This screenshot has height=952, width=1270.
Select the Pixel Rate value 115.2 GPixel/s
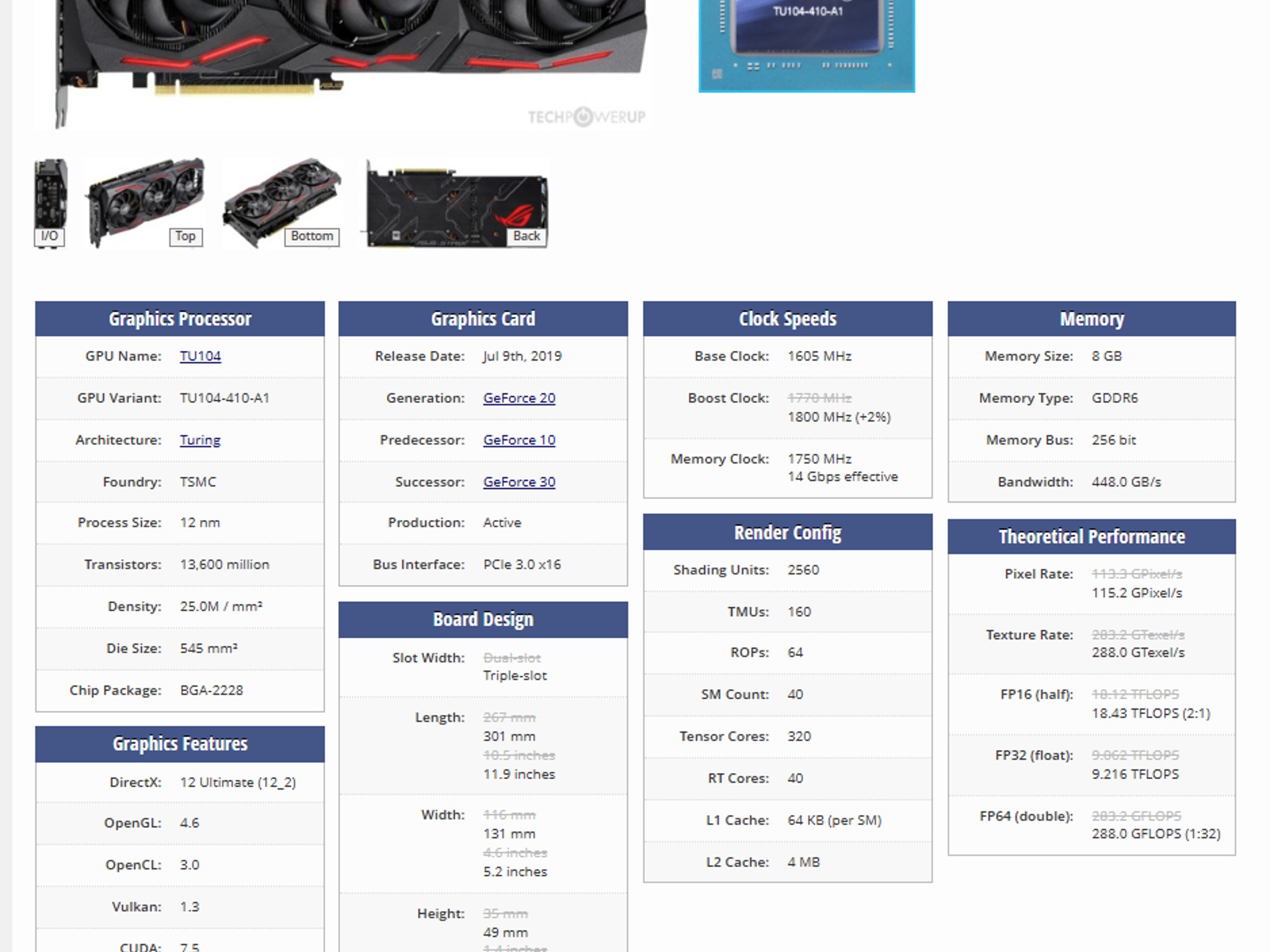tap(1137, 593)
